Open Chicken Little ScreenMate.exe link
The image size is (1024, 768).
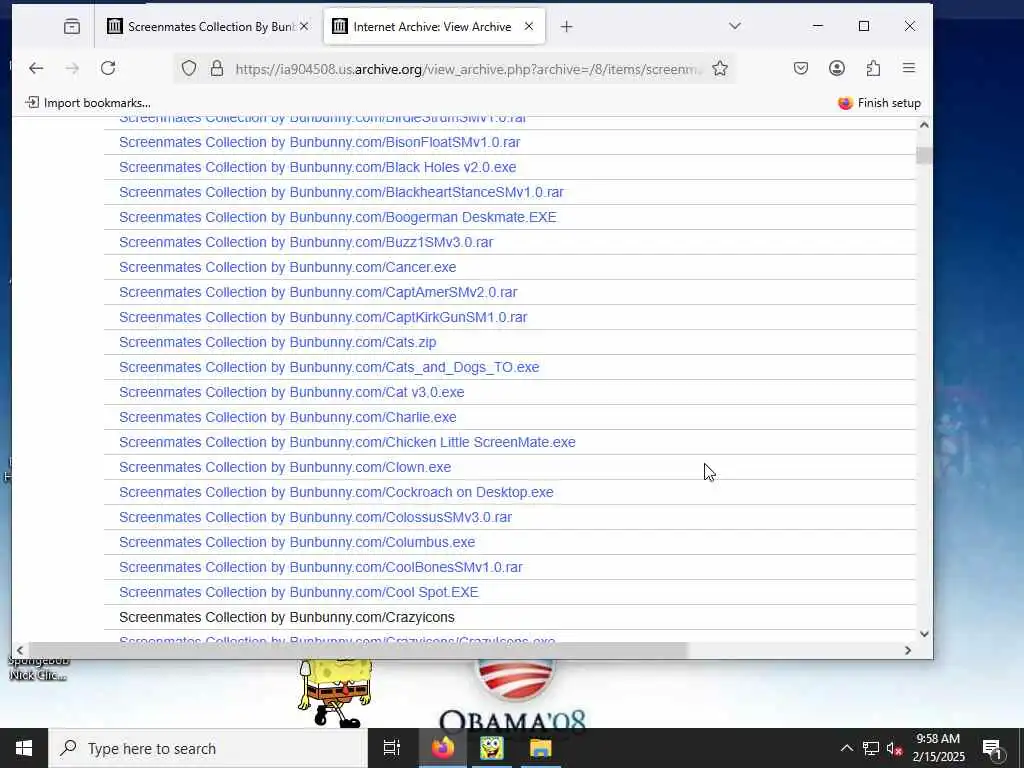coord(347,442)
